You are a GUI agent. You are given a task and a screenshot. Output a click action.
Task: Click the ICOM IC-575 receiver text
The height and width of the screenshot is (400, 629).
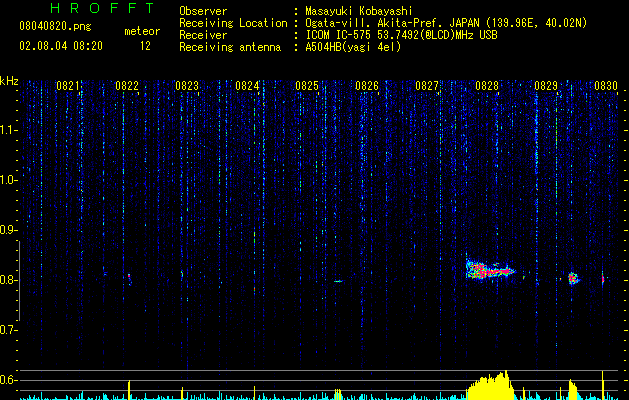[401, 35]
